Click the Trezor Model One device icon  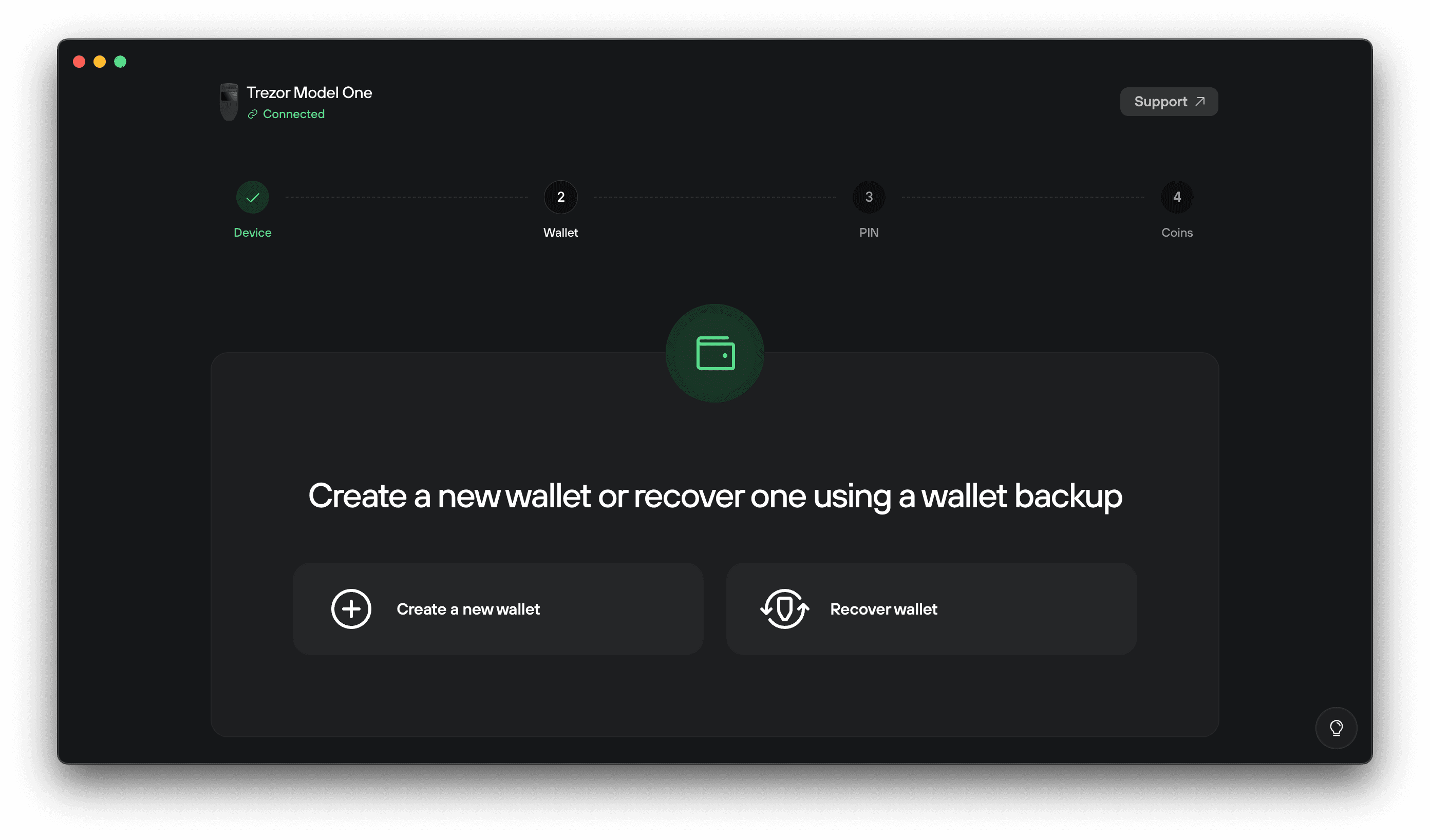pos(229,102)
